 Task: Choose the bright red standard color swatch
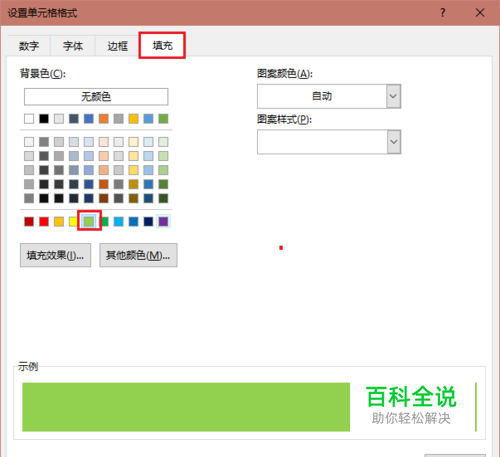pyautogui.click(x=44, y=221)
